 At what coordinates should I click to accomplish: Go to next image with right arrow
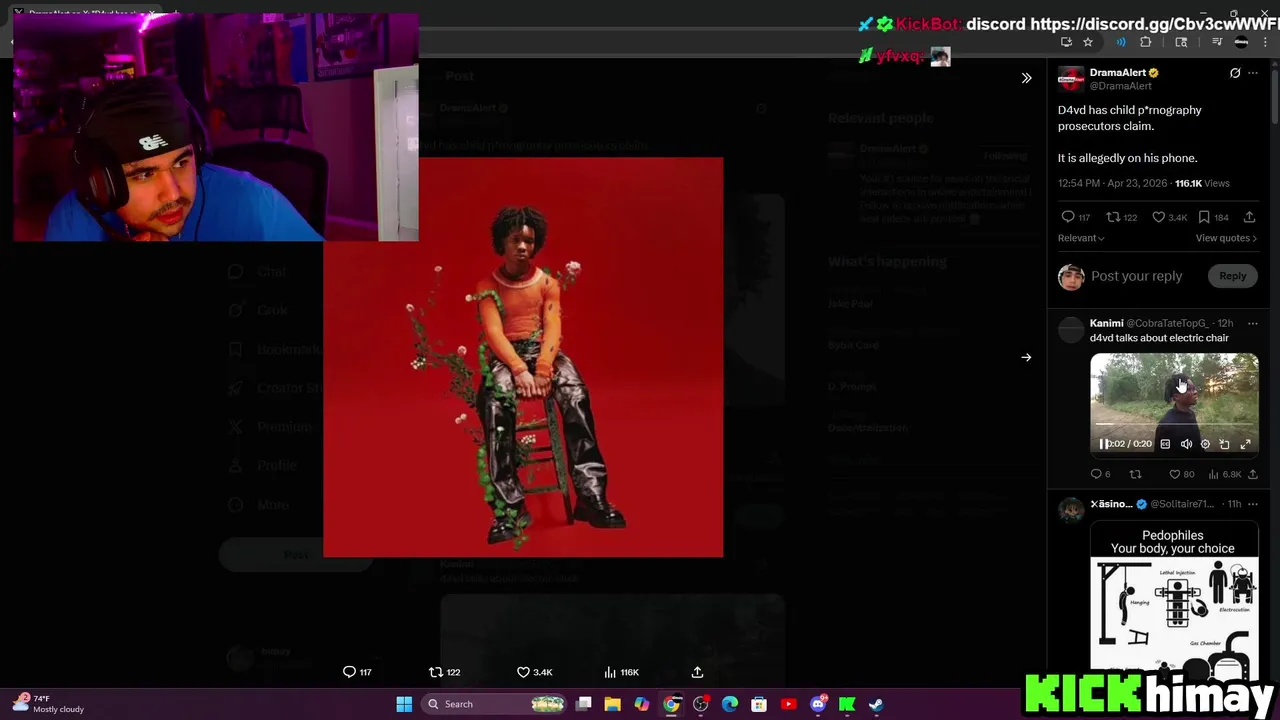coord(1026,357)
